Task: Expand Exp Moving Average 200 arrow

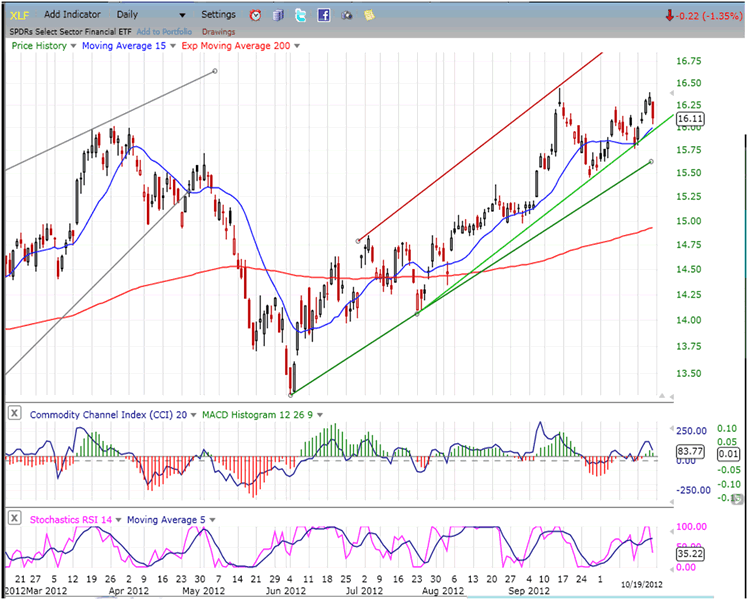Action: coord(296,46)
